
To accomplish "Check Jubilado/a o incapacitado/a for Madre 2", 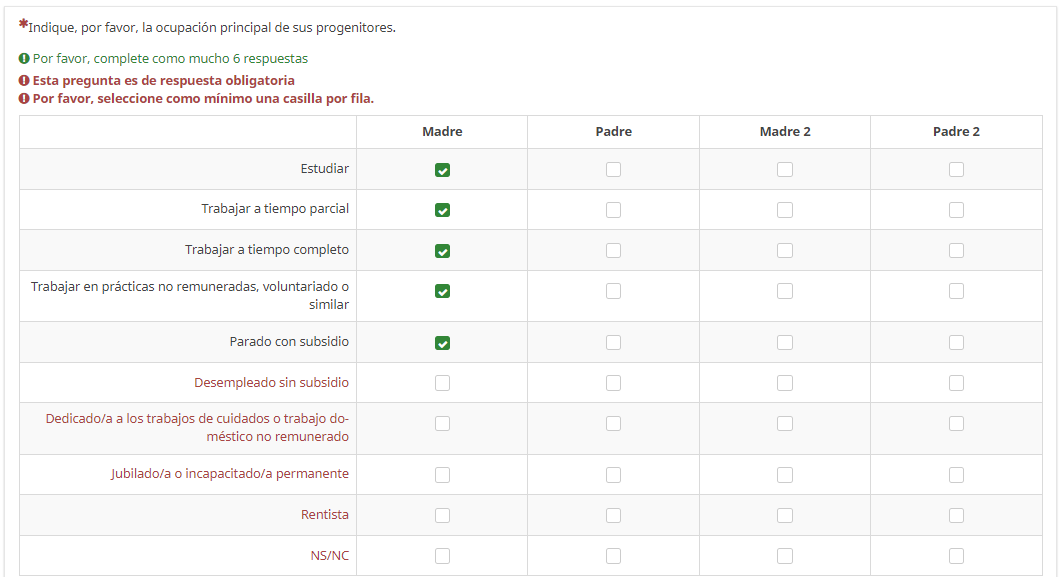I will click(x=785, y=475).
